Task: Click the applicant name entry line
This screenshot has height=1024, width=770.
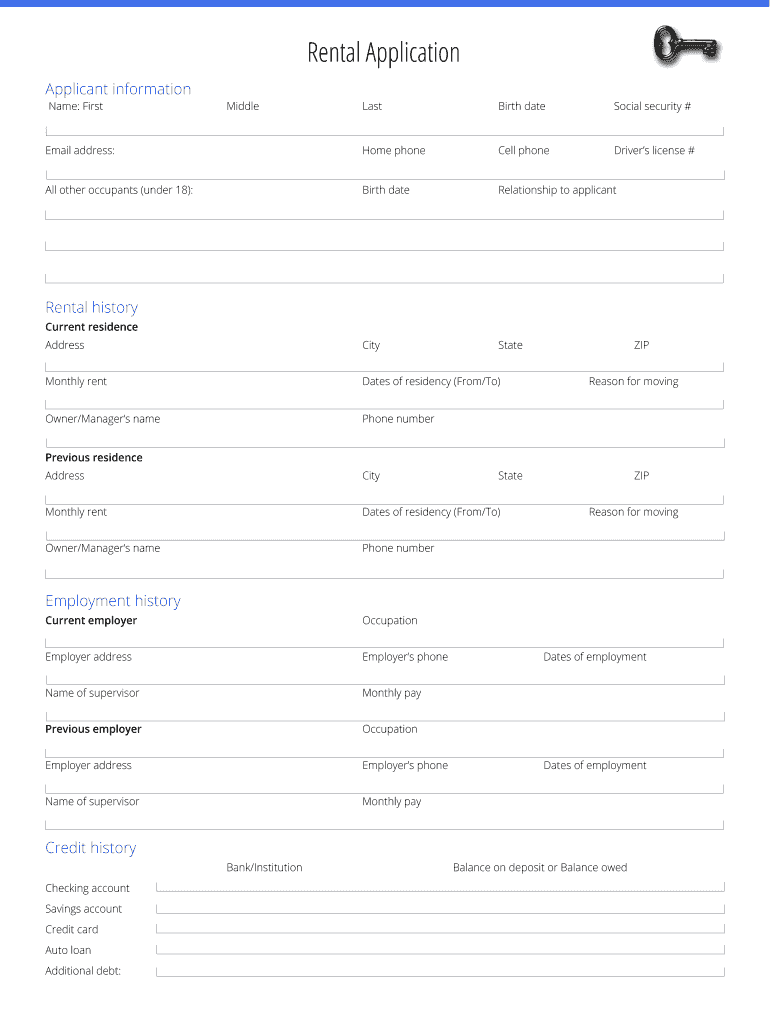Action: 384,129
